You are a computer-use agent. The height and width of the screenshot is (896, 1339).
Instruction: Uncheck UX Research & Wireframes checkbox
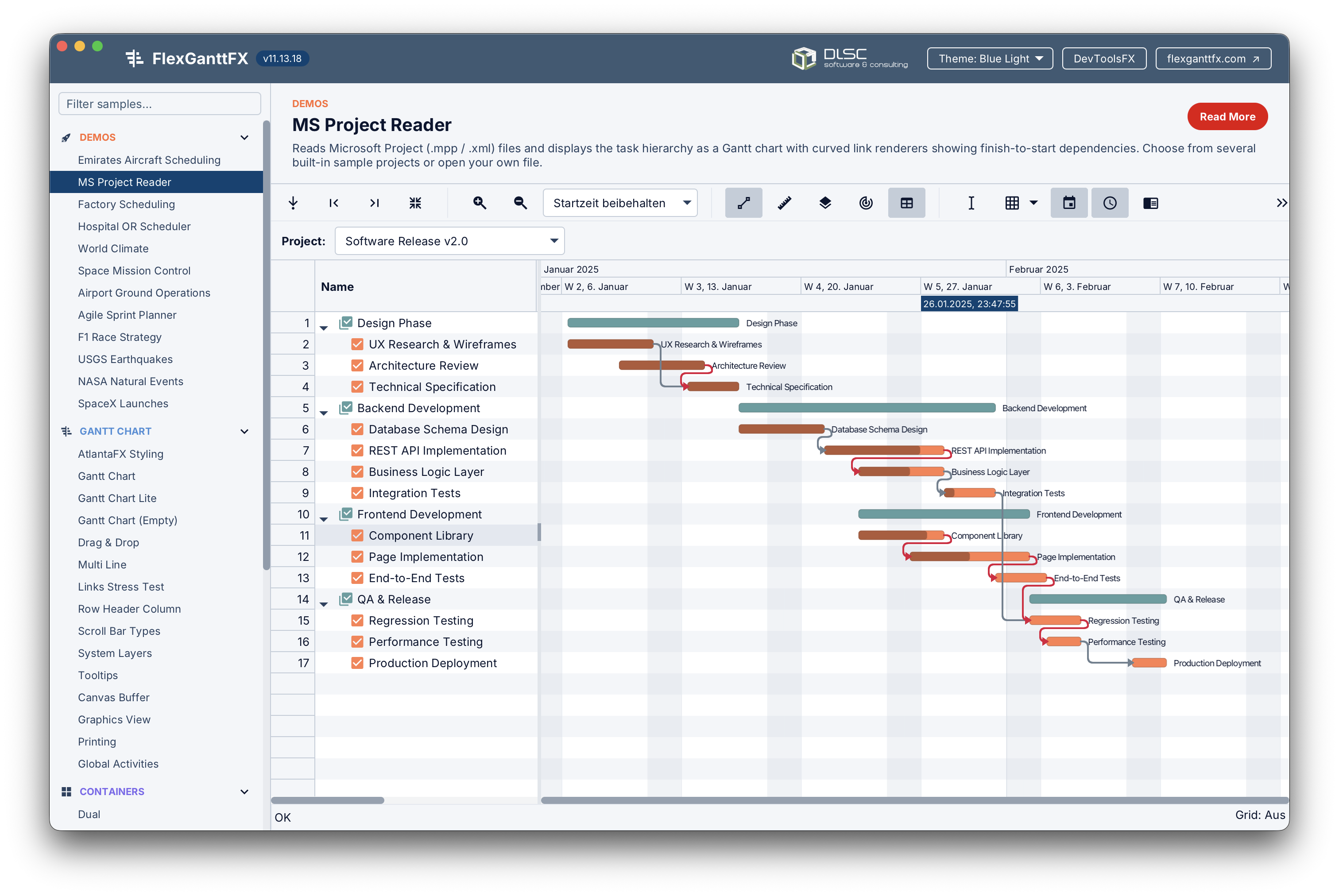pos(357,344)
